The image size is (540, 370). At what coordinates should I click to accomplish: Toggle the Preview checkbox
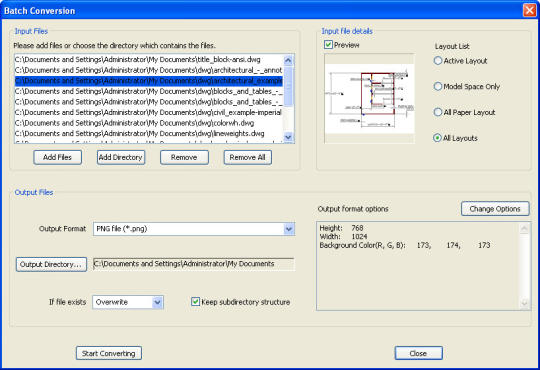[328, 45]
